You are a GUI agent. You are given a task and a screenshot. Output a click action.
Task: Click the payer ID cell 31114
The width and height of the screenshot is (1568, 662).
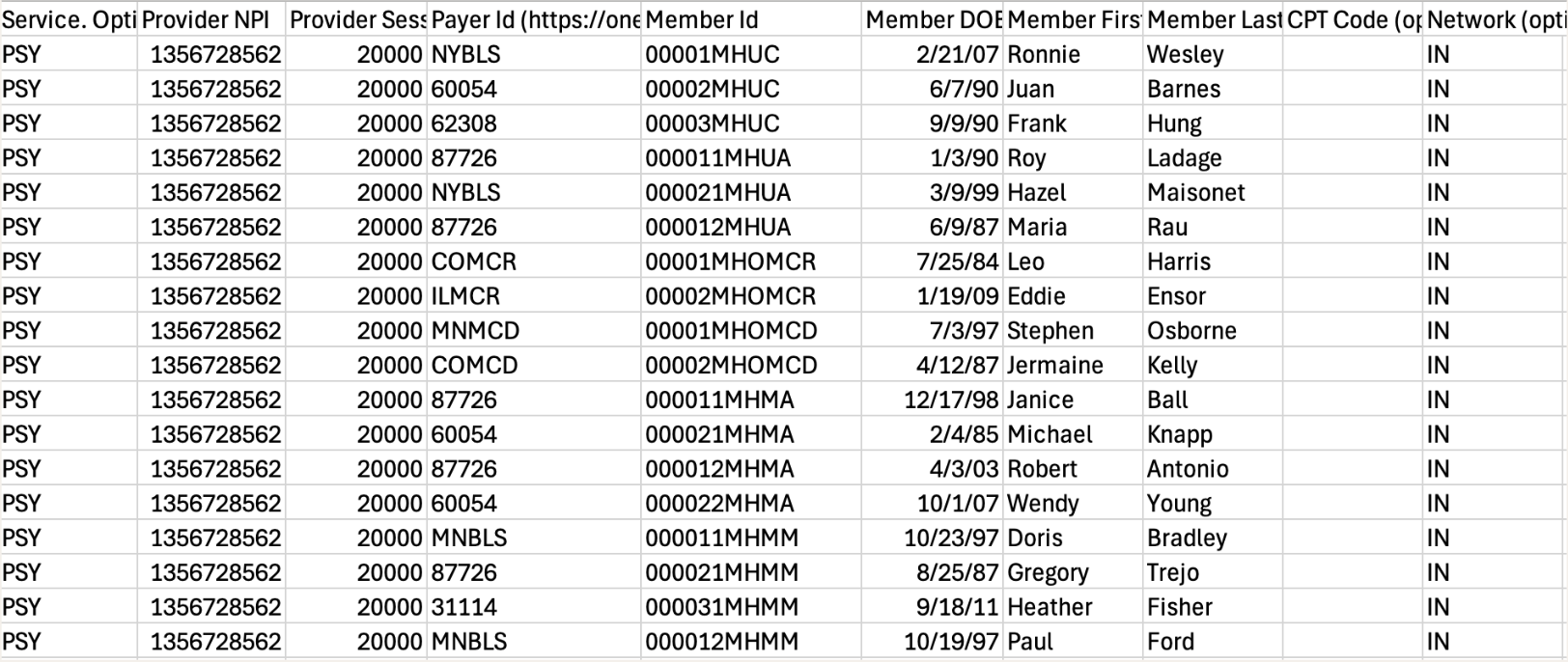(x=534, y=607)
